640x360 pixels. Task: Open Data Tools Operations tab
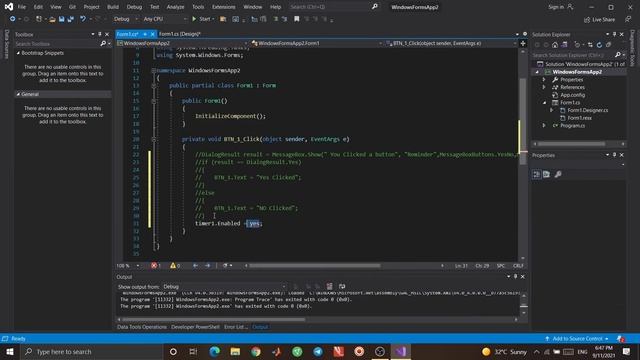pos(142,327)
